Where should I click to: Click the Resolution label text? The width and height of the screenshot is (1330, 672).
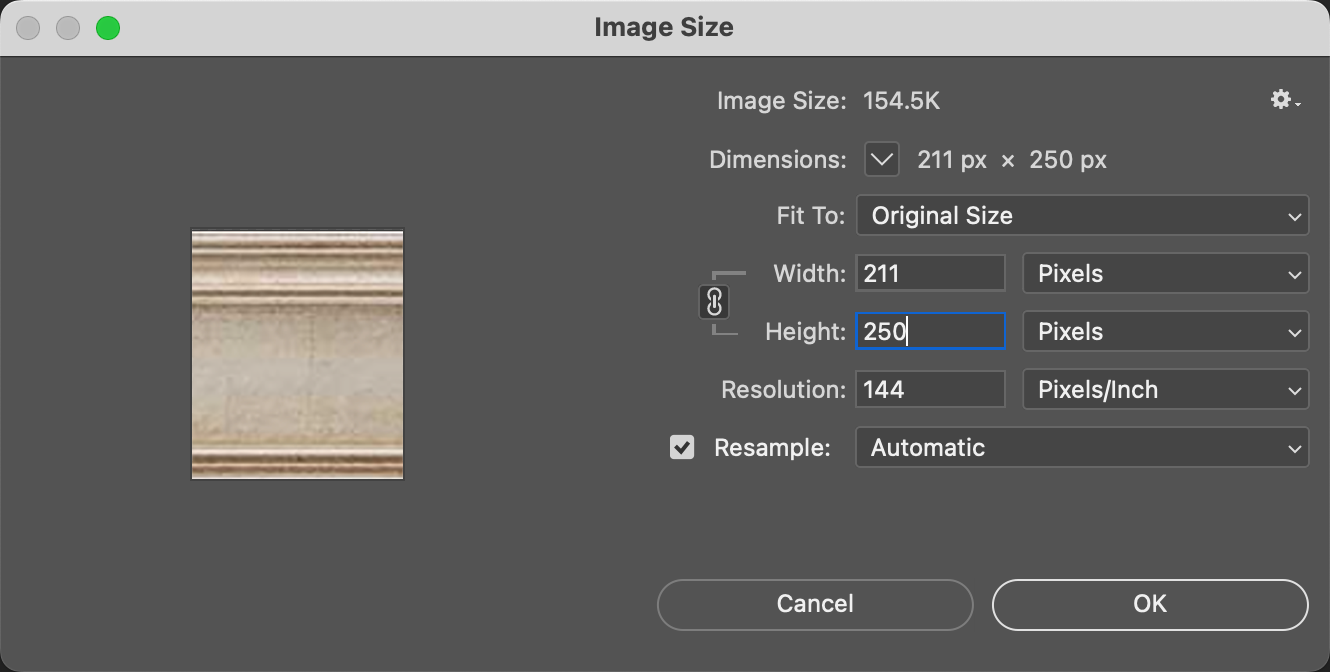pos(784,390)
